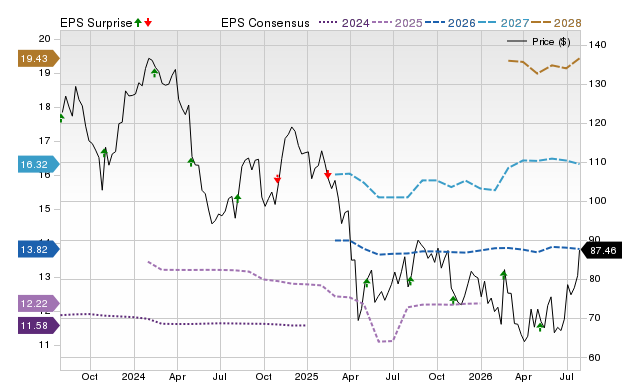Click green surprise arrow in August 2024
Screen dimensions: 640x382
point(238,199)
